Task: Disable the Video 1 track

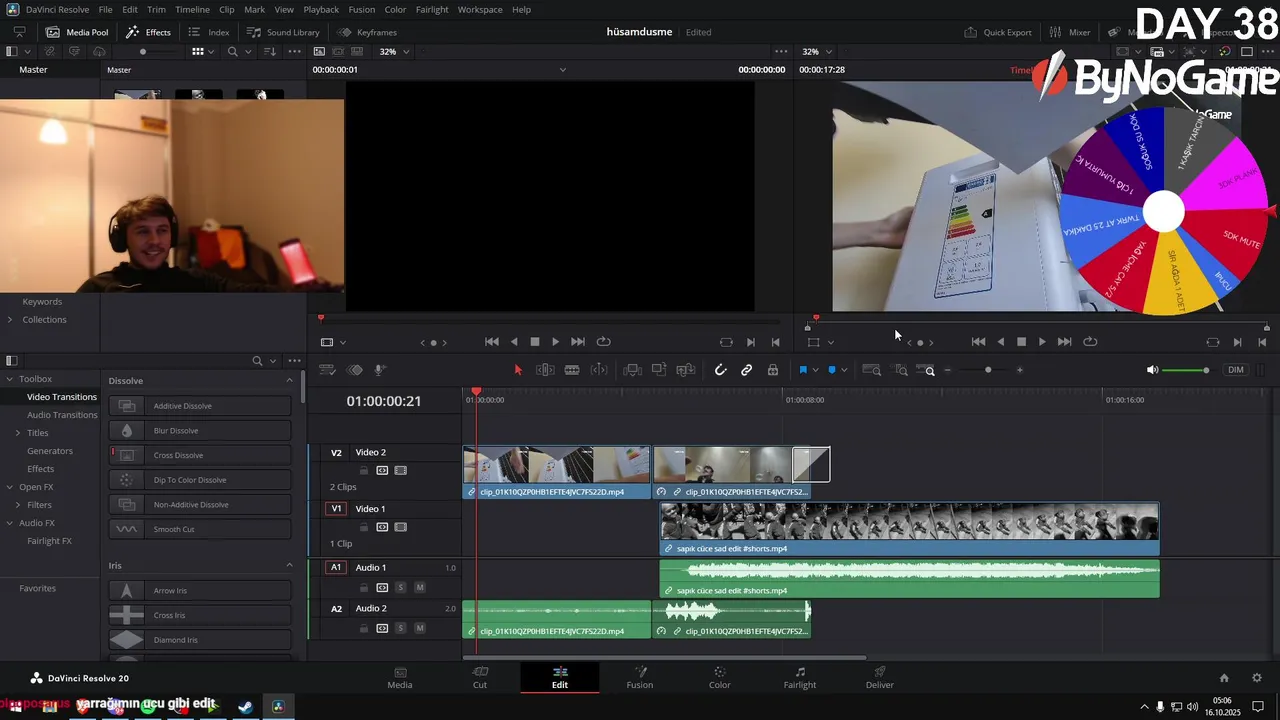Action: [400, 527]
